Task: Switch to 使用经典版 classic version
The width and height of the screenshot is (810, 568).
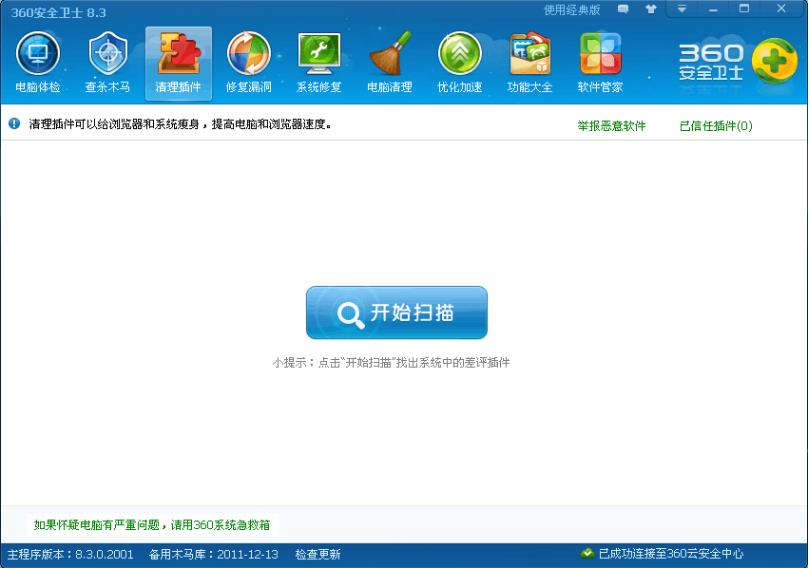Action: click(572, 10)
